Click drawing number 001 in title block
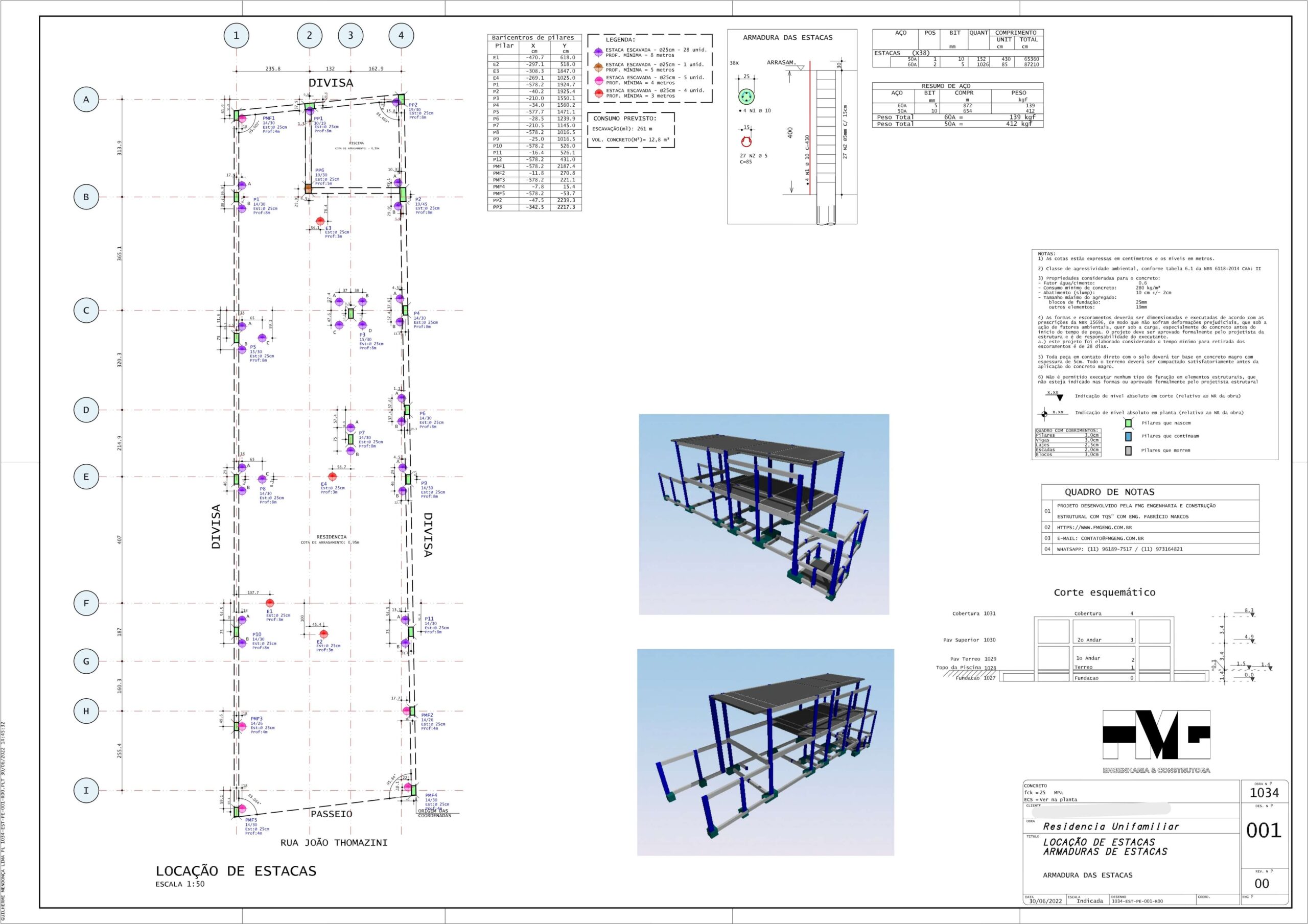The image size is (1308, 924). [x=1264, y=831]
